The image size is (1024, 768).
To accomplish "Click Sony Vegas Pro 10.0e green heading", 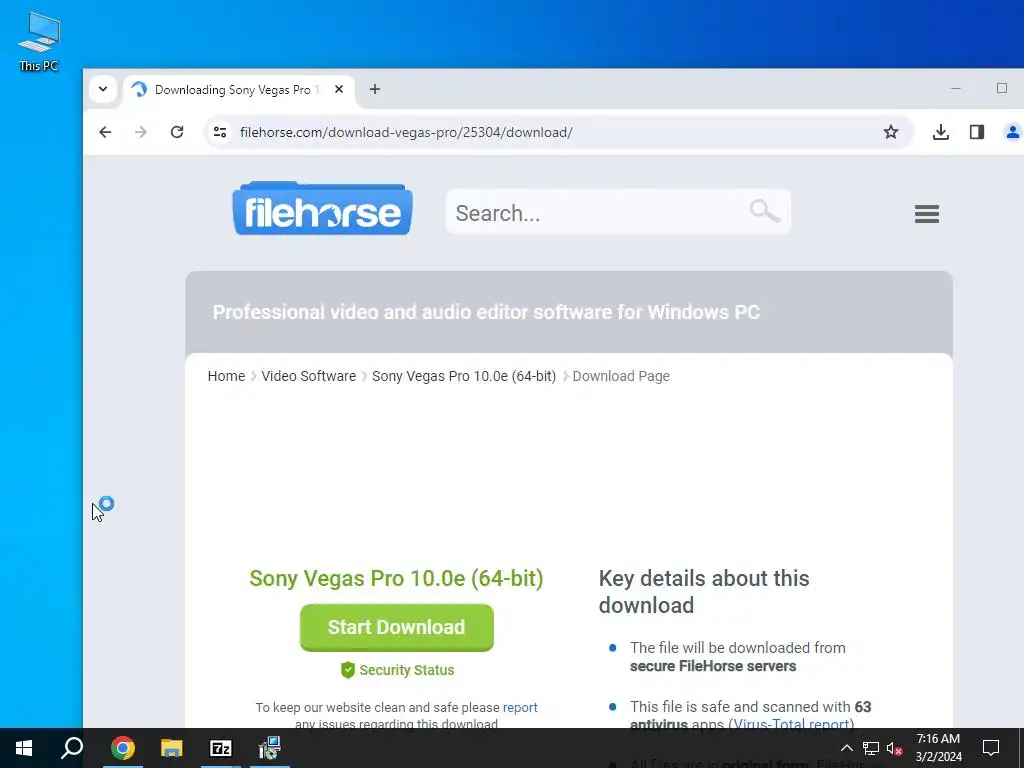I will point(396,579).
